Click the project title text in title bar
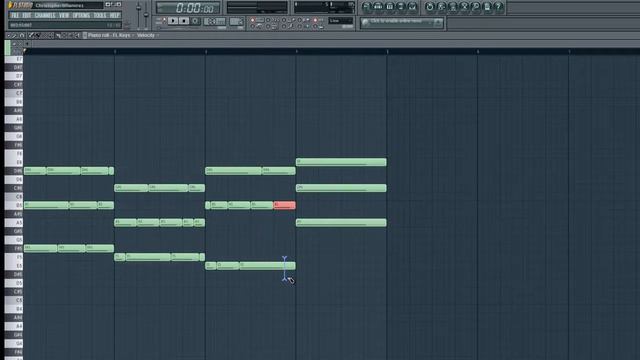Viewport: 640px width, 360px height. (60, 5)
